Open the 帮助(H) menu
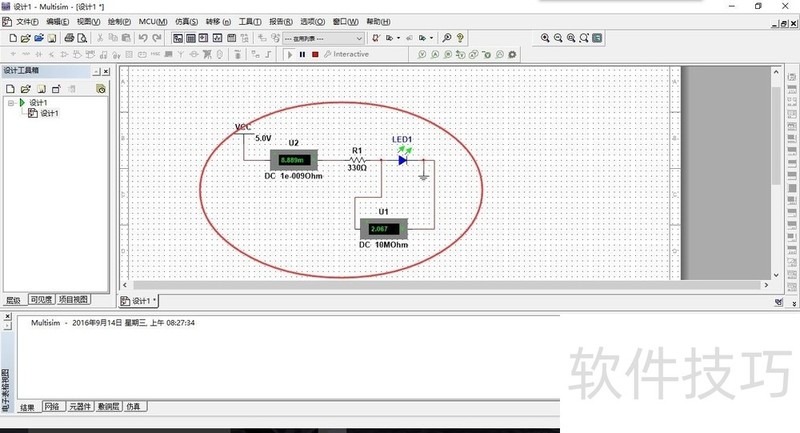Image resolution: width=800 pixels, height=433 pixels. click(x=378, y=22)
